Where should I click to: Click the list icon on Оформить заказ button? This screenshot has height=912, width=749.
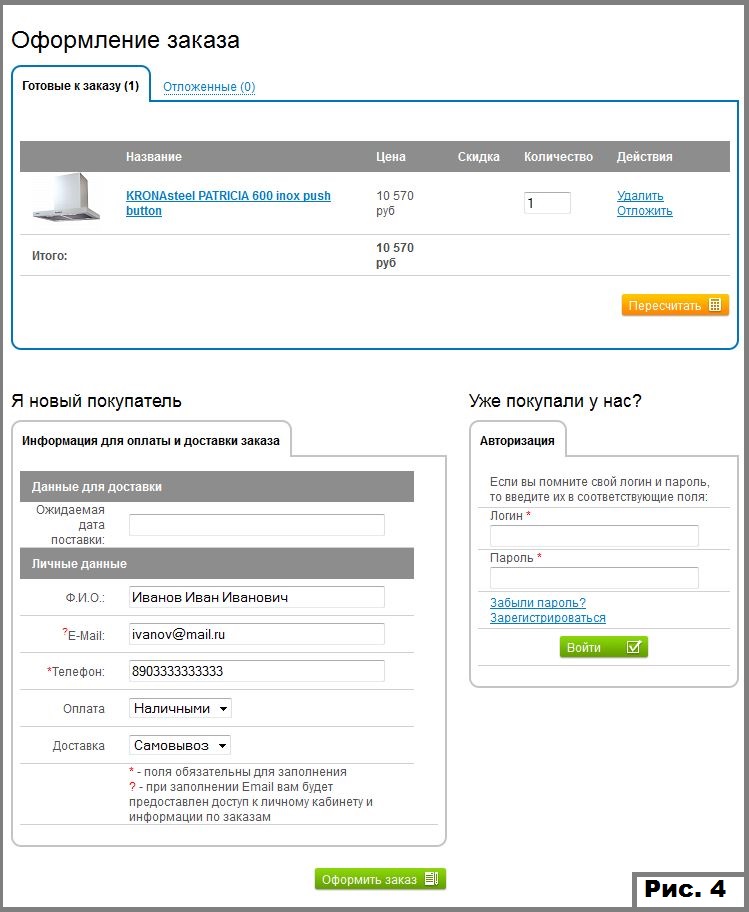point(431,879)
